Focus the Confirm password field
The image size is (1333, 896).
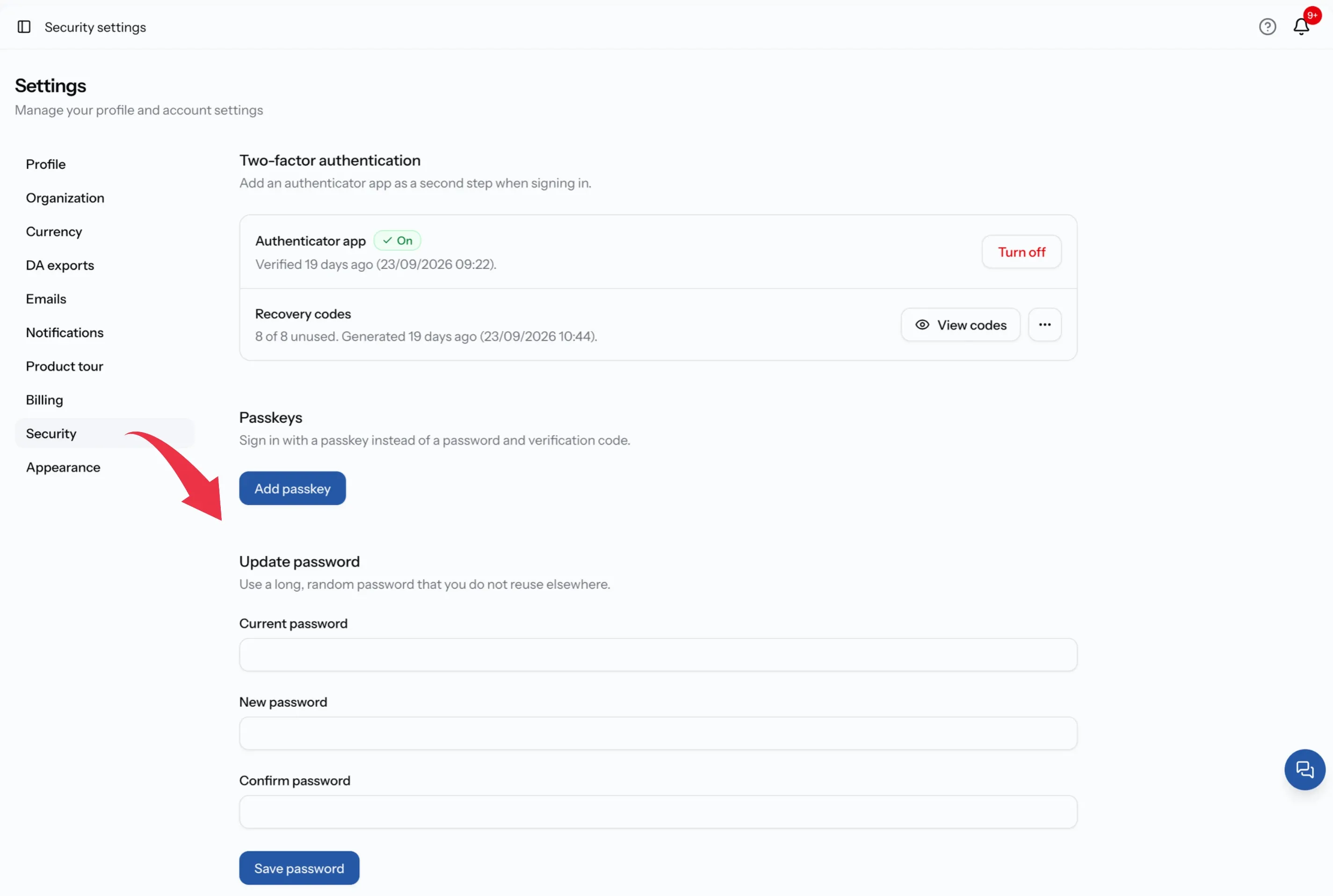[x=658, y=812]
